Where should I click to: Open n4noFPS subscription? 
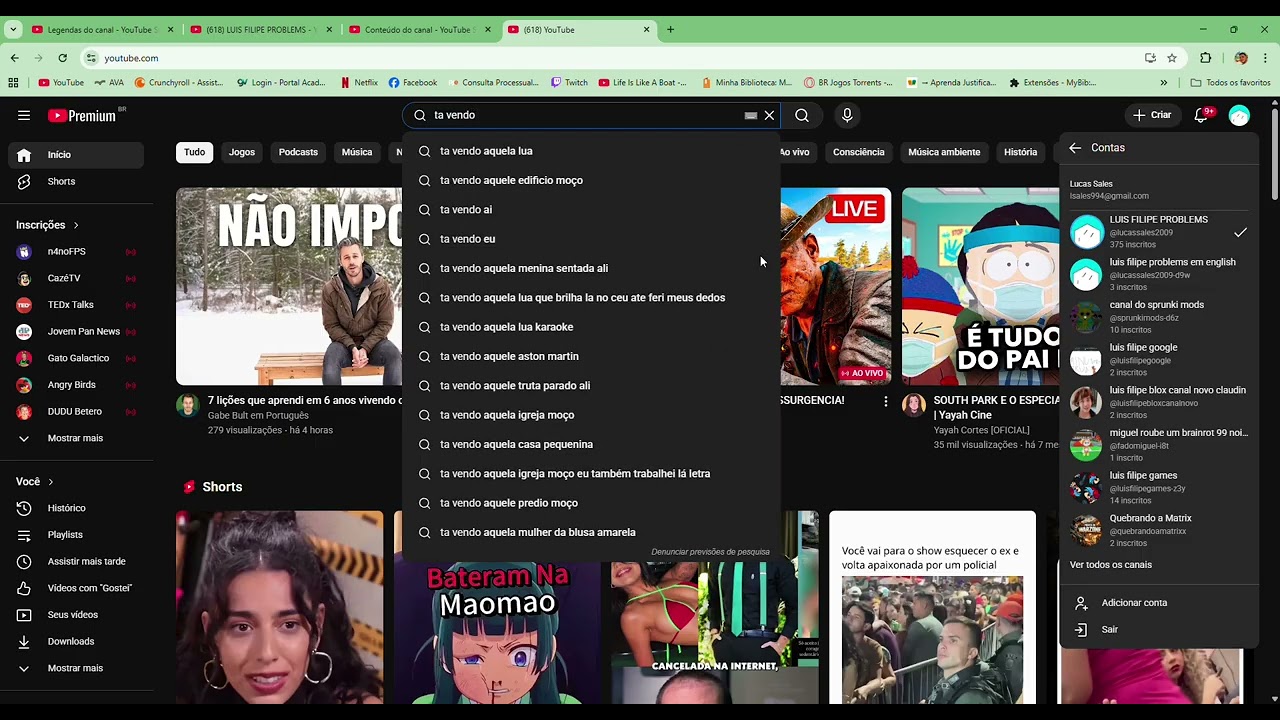pyautogui.click(x=76, y=251)
